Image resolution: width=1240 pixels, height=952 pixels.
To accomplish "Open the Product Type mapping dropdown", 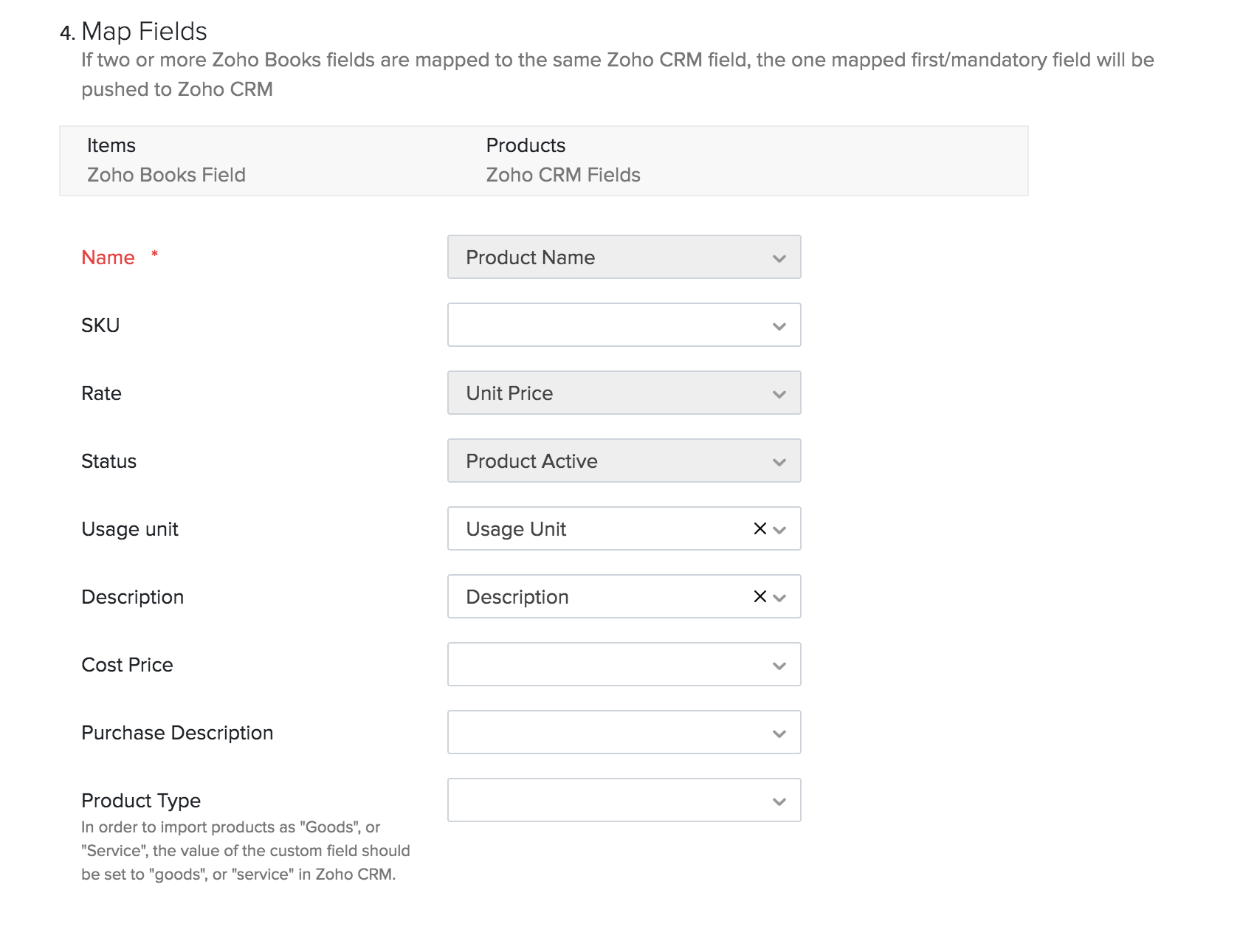I will [x=624, y=800].
